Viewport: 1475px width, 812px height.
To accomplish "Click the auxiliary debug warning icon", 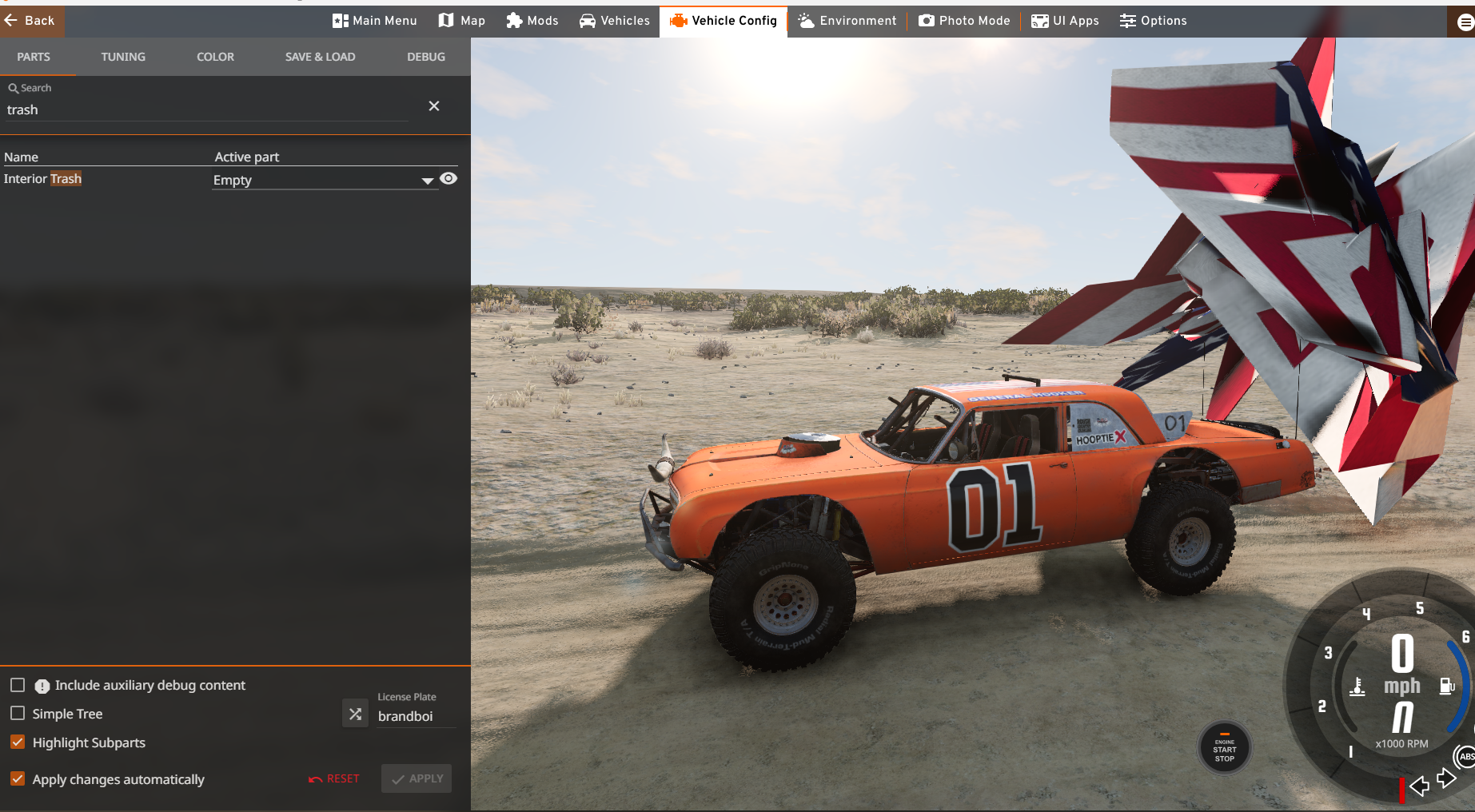I will pyautogui.click(x=42, y=686).
